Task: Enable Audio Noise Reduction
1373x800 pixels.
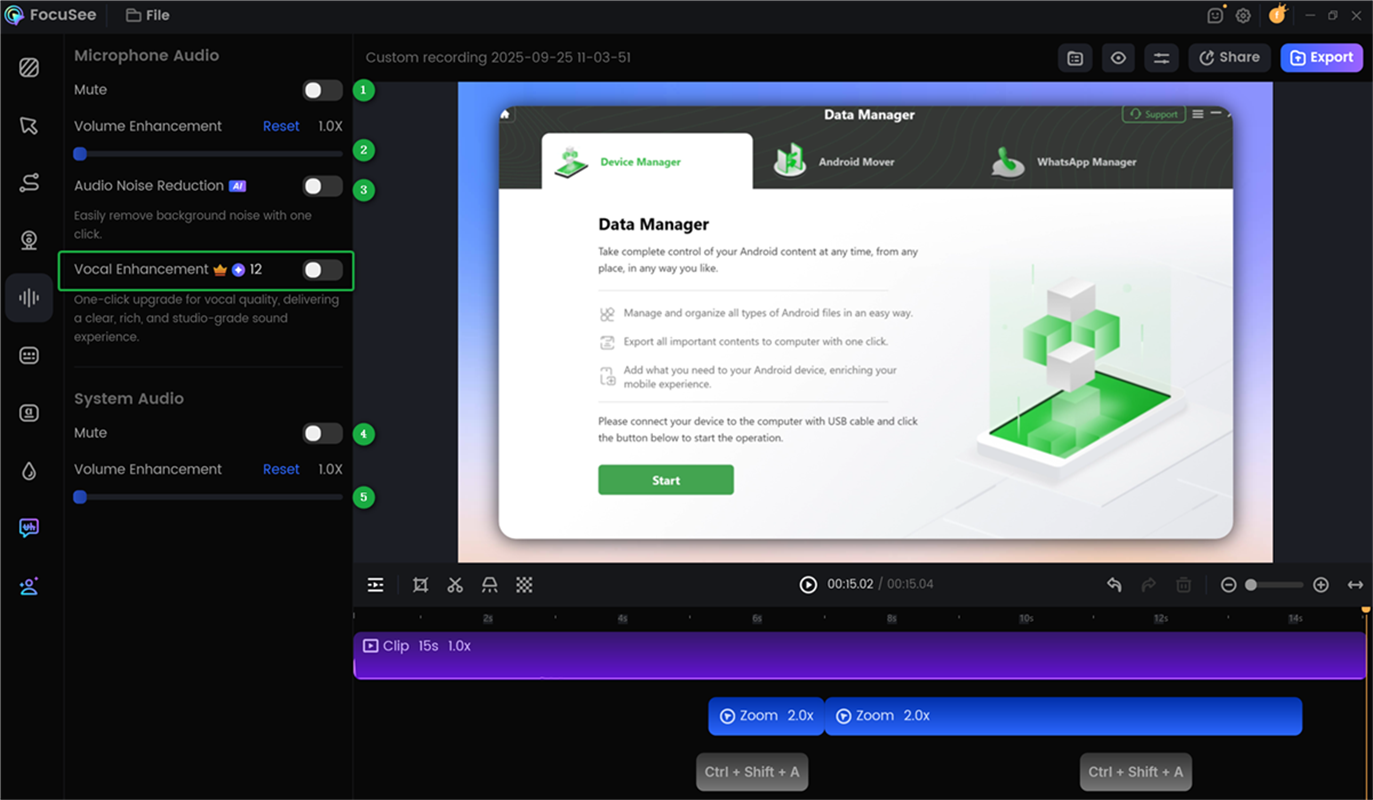Action: (322, 186)
